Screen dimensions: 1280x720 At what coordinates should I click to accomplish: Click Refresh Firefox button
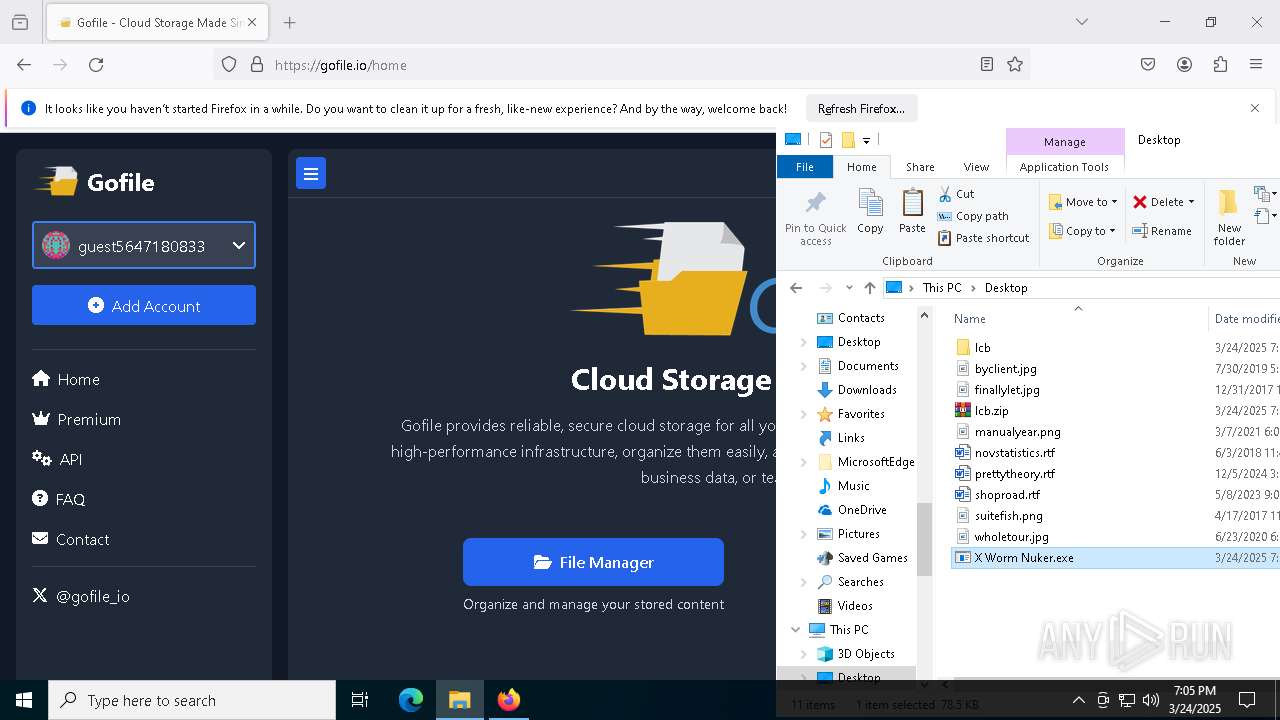[861, 108]
